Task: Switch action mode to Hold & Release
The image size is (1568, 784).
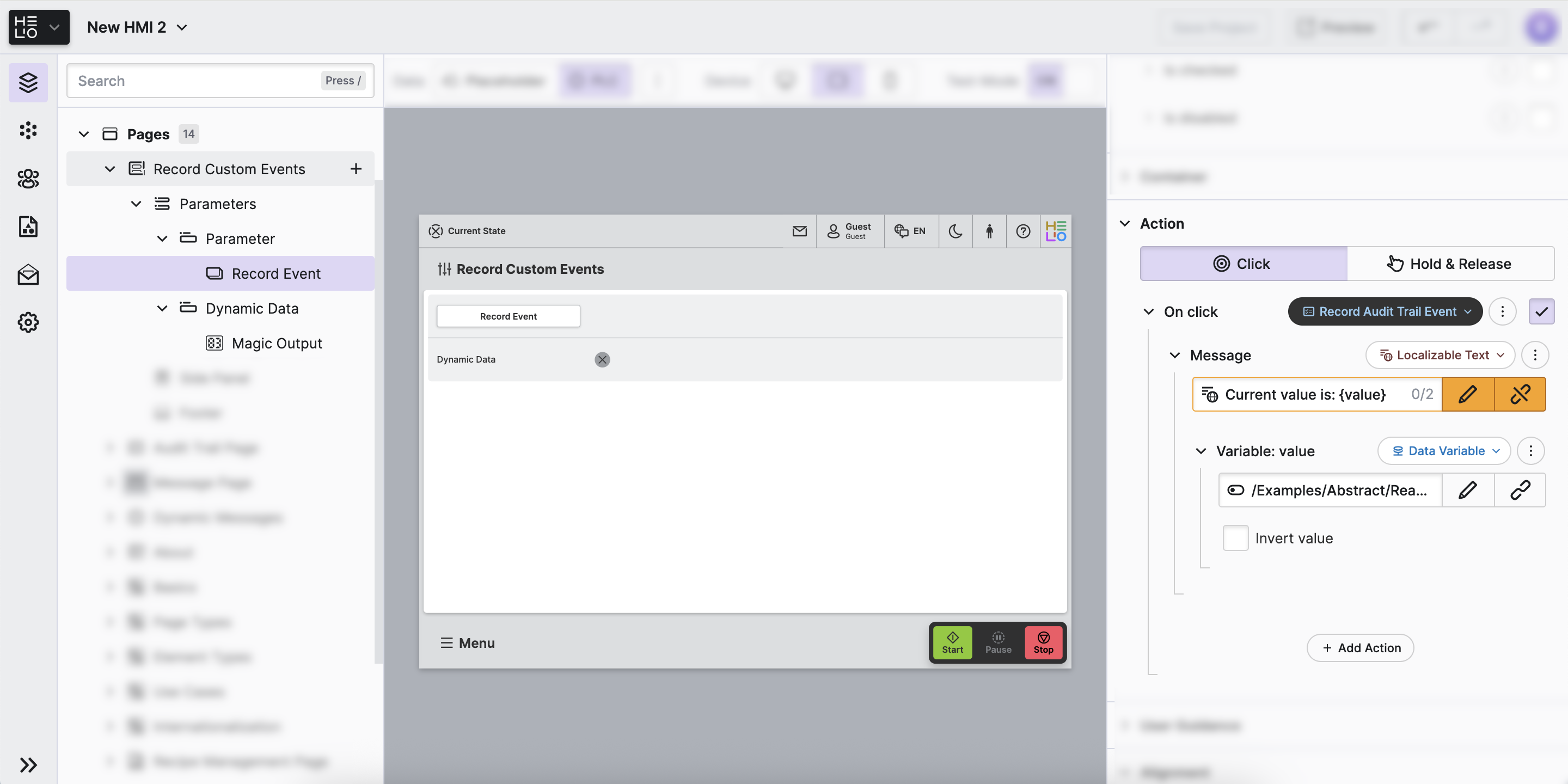Action: point(1450,264)
